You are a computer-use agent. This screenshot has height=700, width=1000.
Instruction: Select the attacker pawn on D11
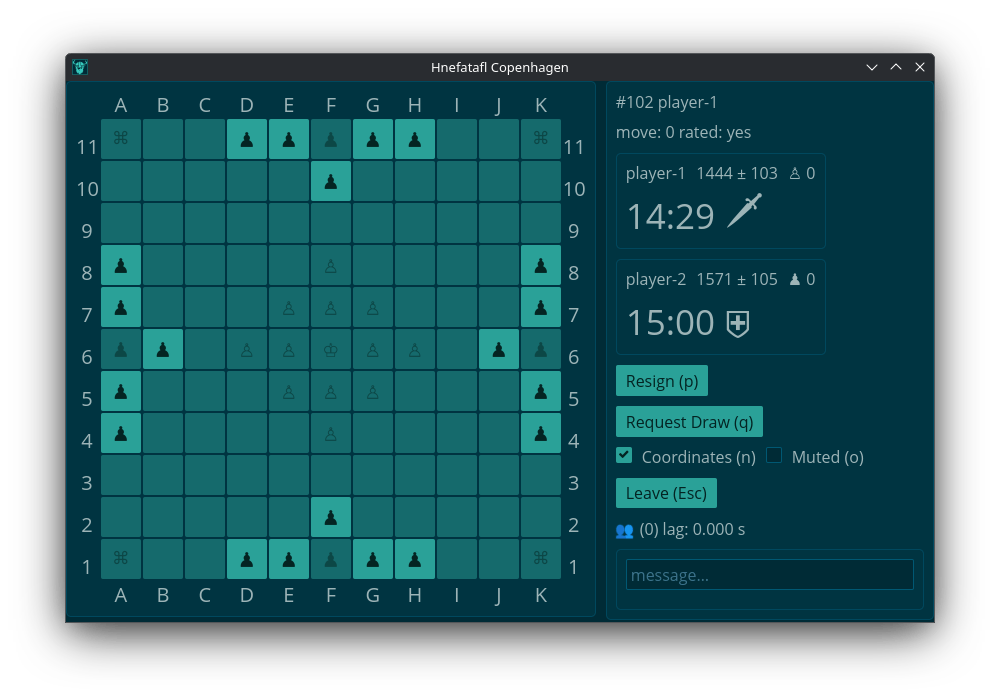click(247, 139)
